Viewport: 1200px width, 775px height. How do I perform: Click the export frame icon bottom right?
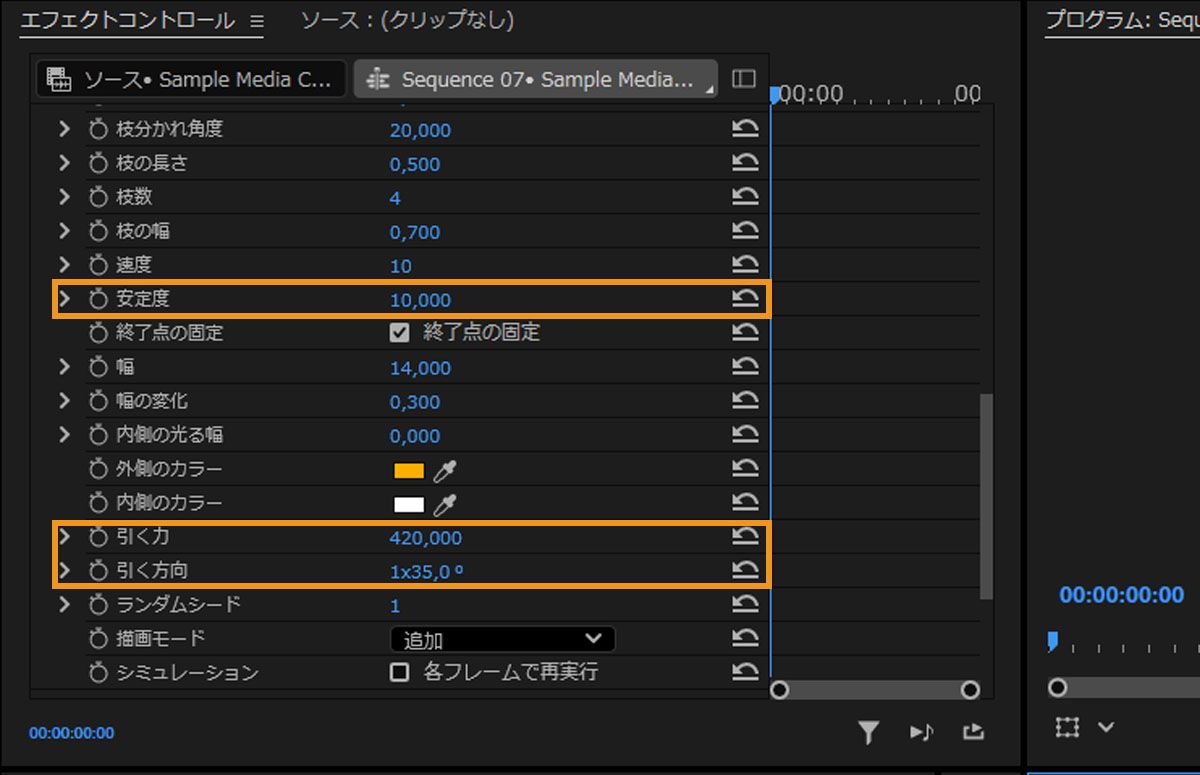pyautogui.click(x=974, y=732)
